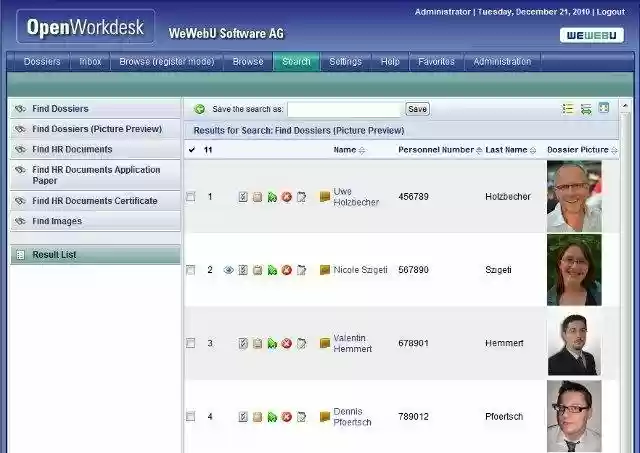The width and height of the screenshot is (640, 453).
Task: Click the clipboard icon in Valentin Hemmert row
Action: 257,344
